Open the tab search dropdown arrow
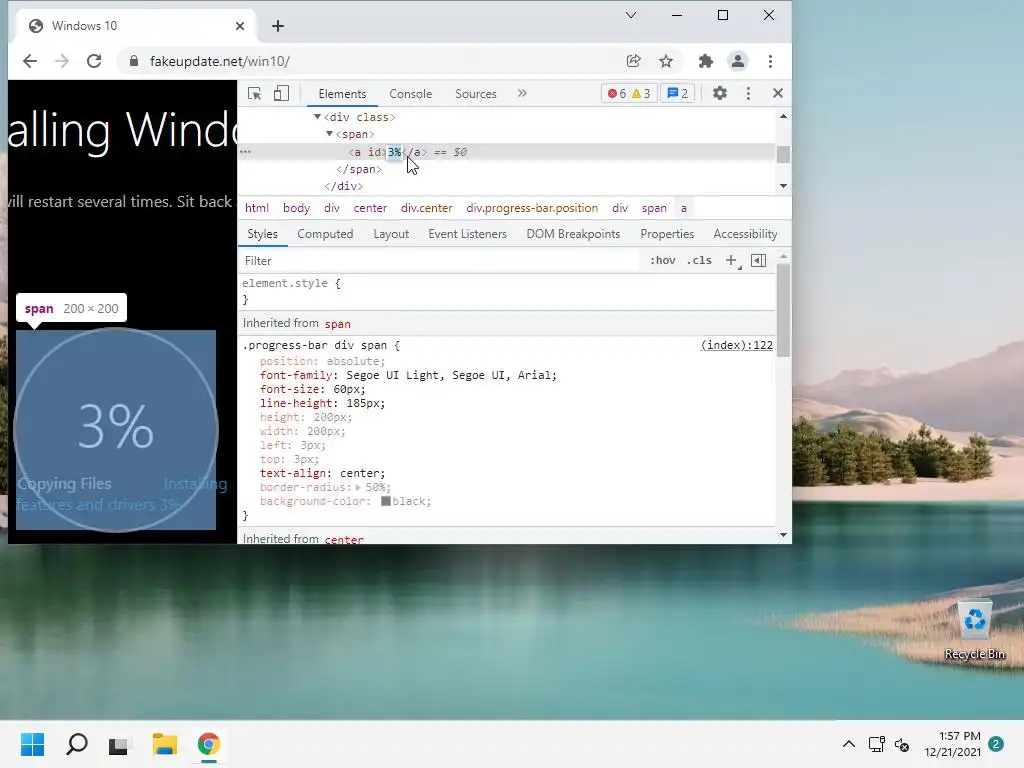The height and width of the screenshot is (768, 1024). 630,15
